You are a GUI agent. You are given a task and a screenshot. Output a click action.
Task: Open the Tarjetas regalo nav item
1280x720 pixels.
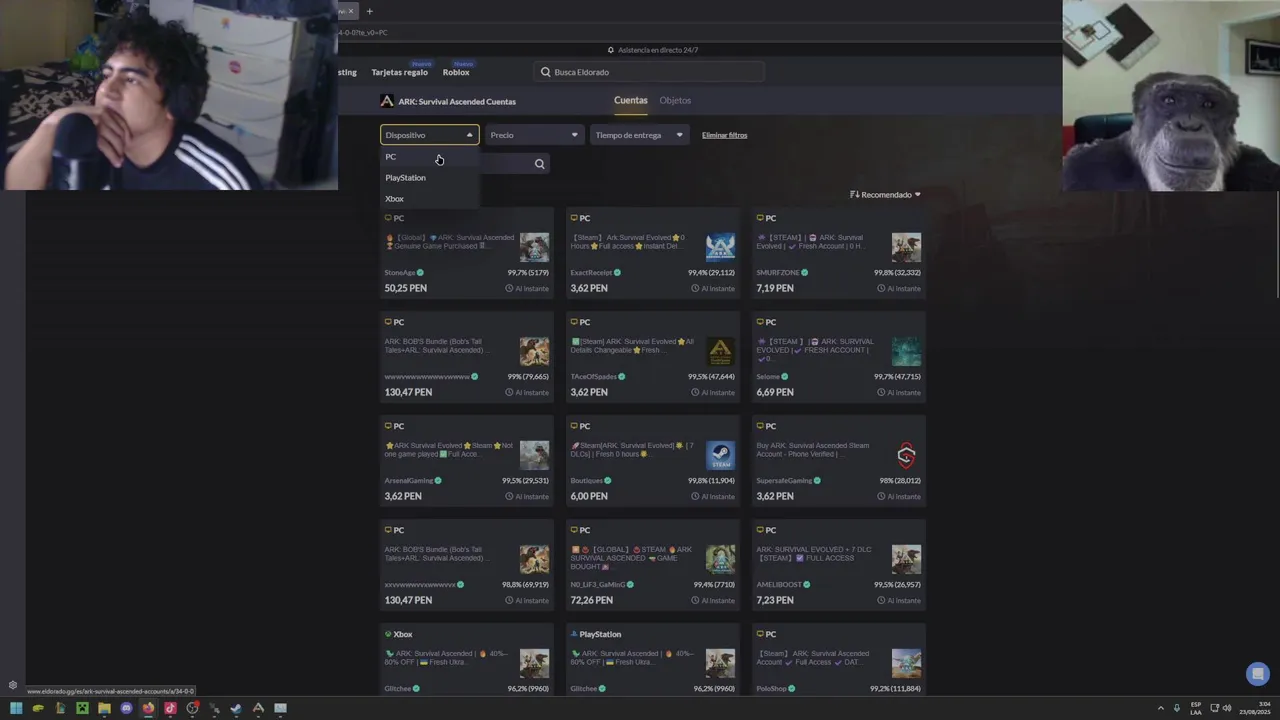point(399,72)
